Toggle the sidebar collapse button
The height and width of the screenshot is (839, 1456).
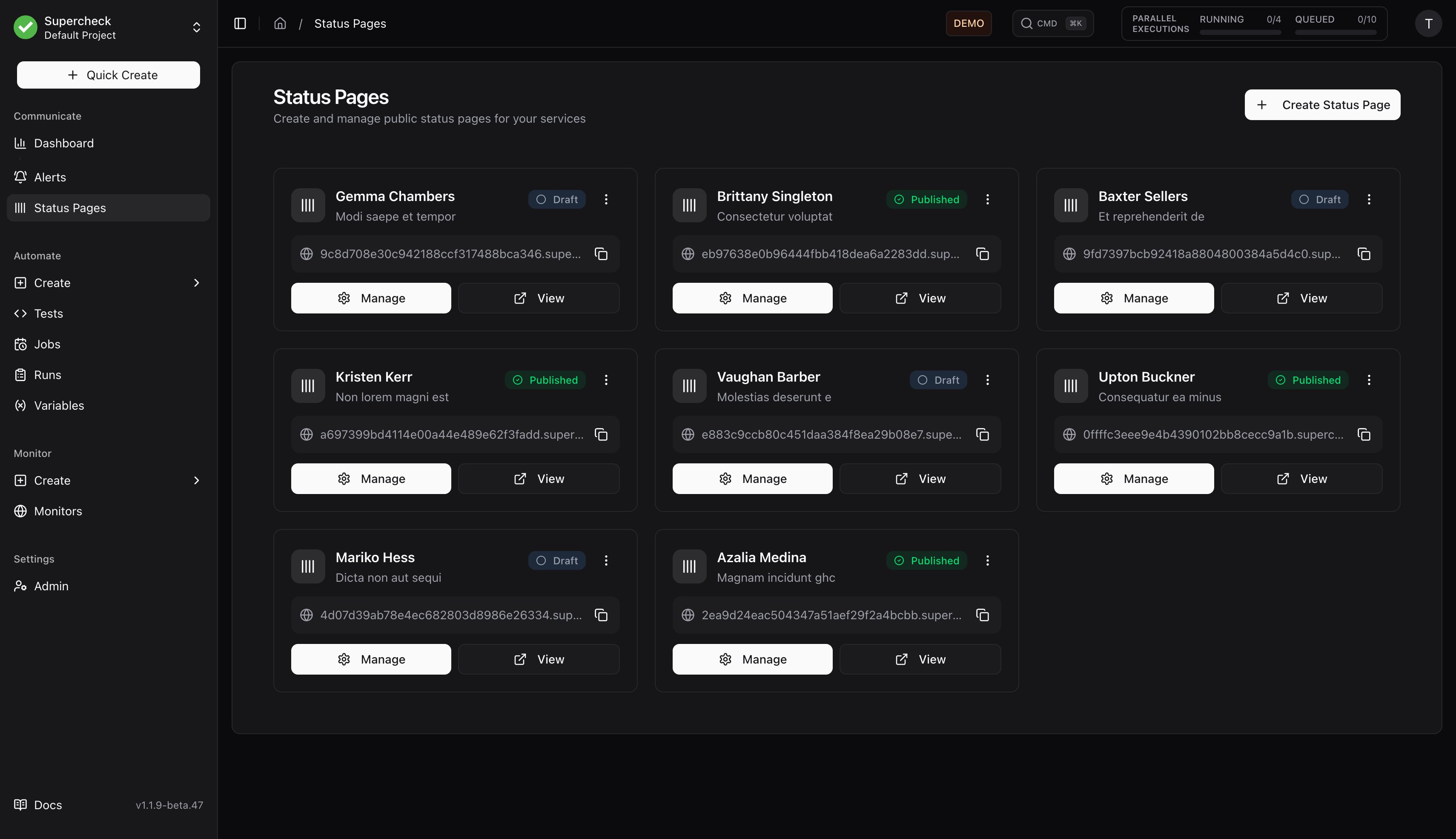click(x=240, y=23)
